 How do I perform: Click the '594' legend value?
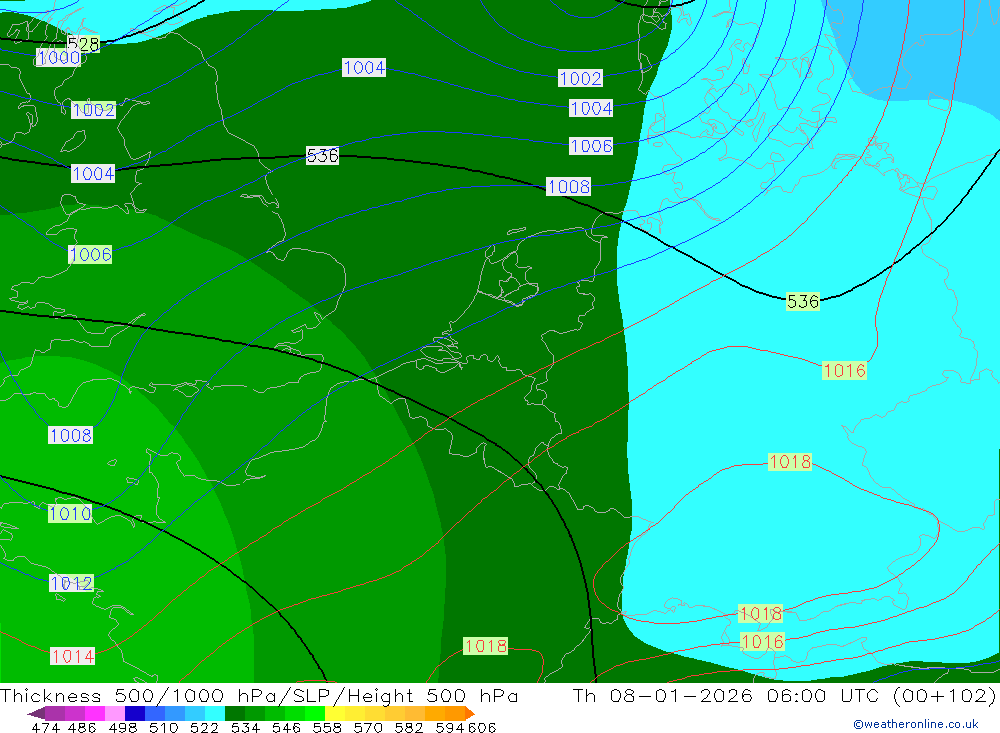point(450,727)
